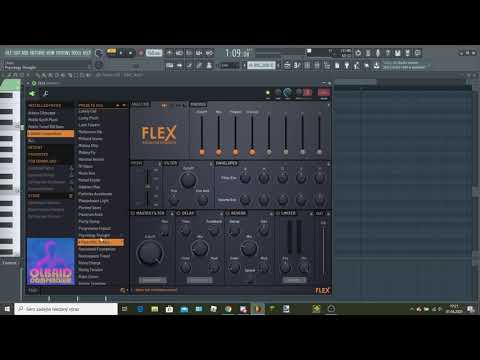The height and width of the screenshot is (360, 480).
Task: Toggle the REVERB section enable switch
Action: coord(228,213)
